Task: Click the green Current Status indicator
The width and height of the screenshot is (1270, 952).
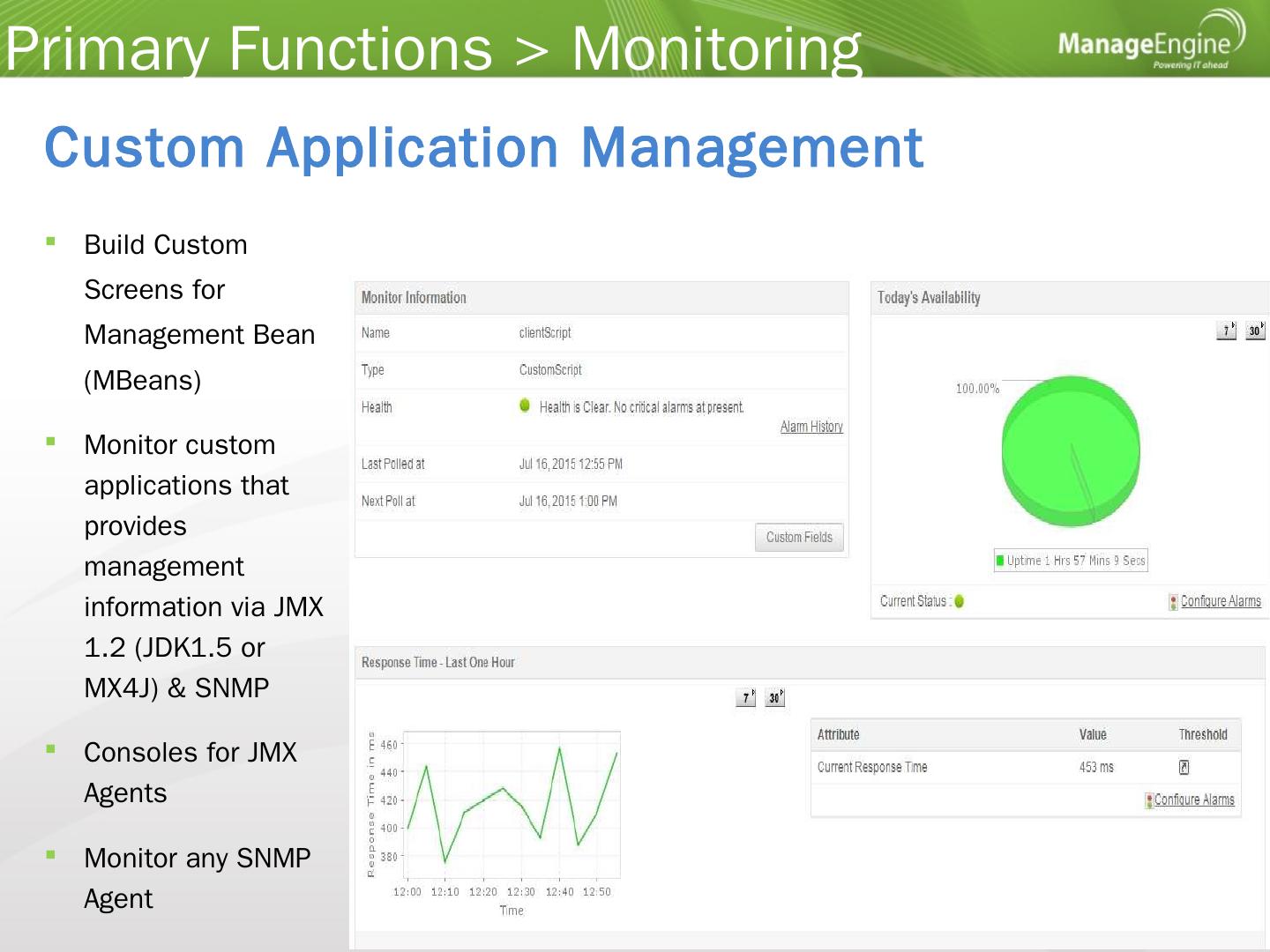Action: tap(959, 601)
